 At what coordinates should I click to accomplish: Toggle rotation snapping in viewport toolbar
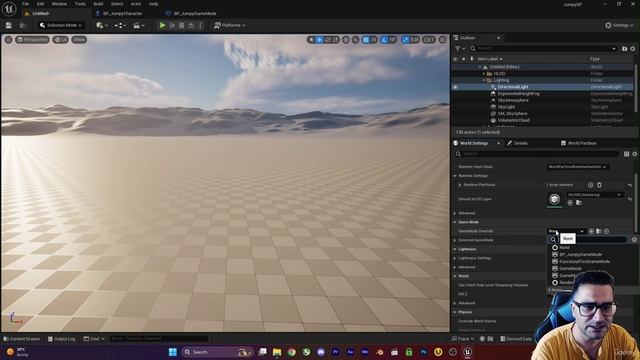point(384,40)
